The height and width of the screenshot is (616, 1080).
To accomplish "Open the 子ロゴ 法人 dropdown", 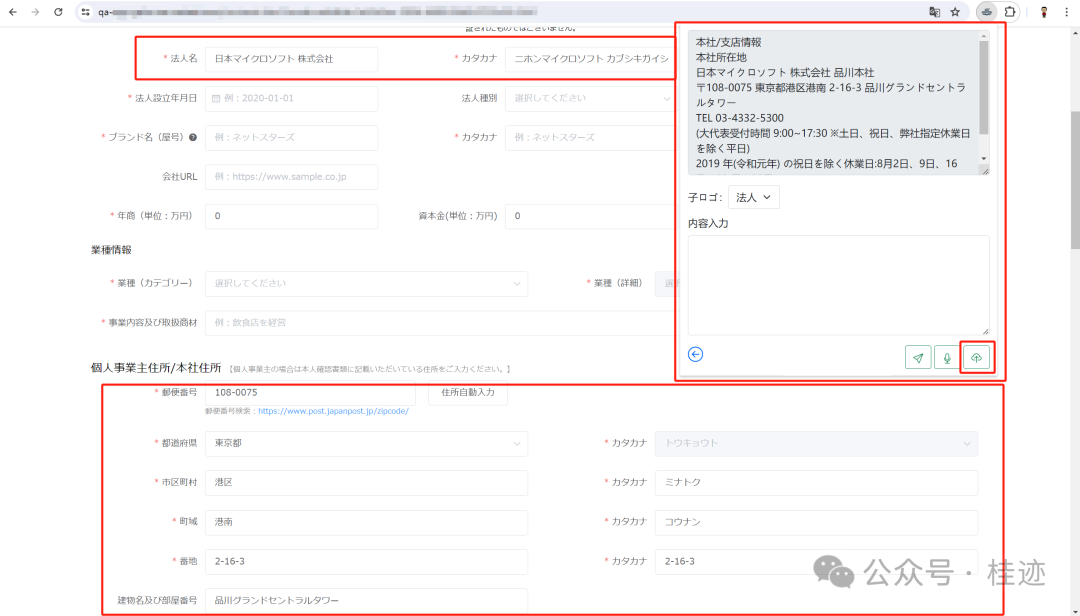I will [x=753, y=197].
